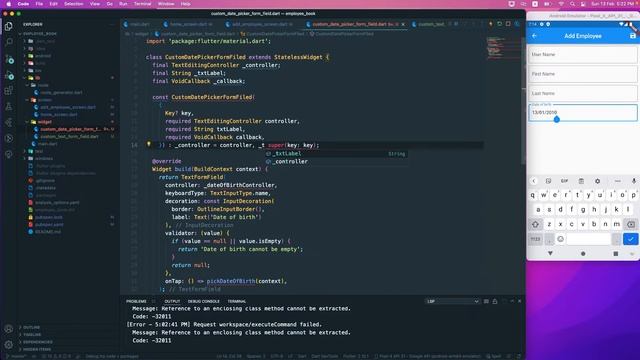The image size is (640, 360).
Task: Click the lightbulb quick-fix icon on line 14
Action: click(x=149, y=144)
